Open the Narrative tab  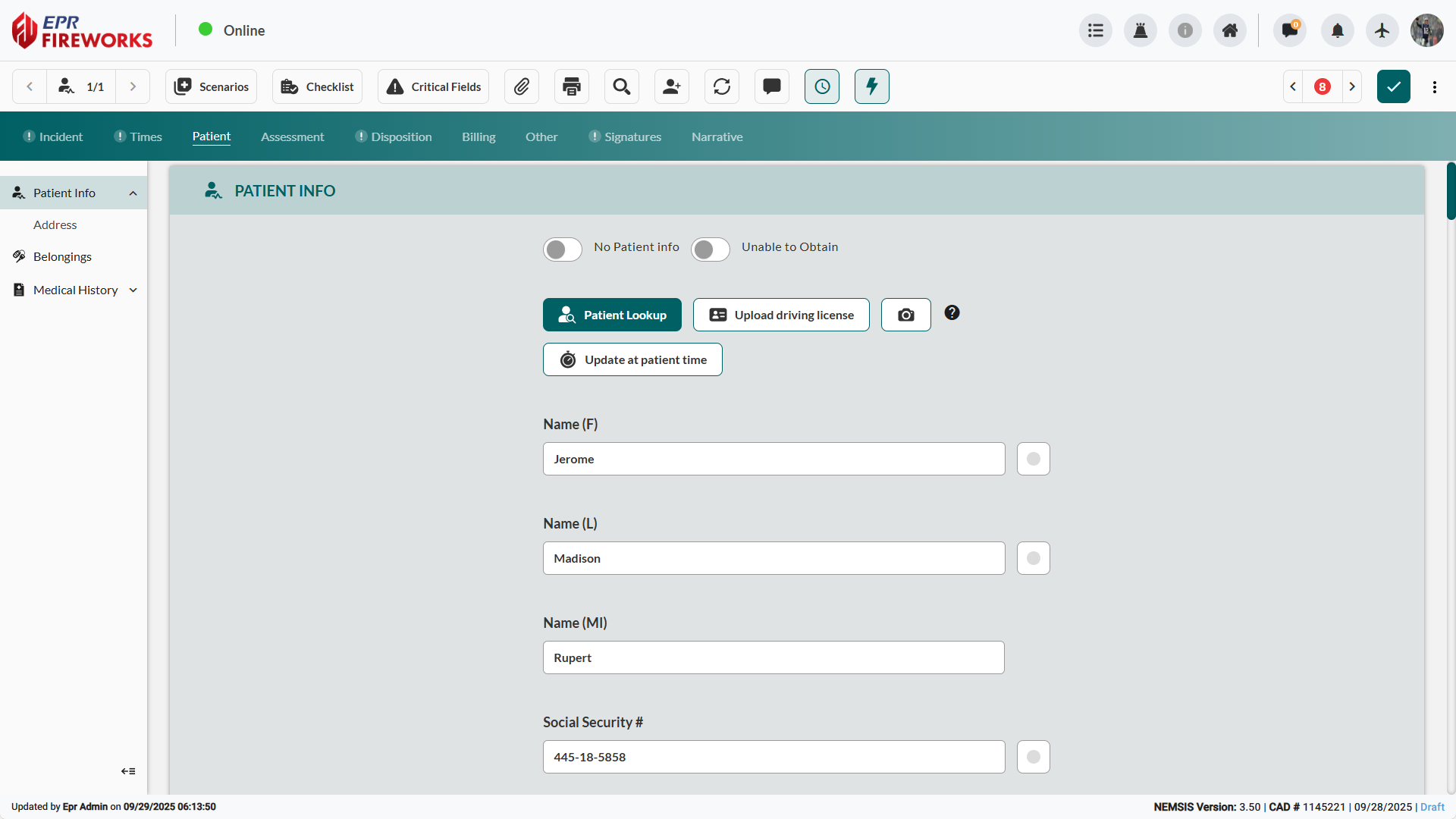pyautogui.click(x=717, y=136)
